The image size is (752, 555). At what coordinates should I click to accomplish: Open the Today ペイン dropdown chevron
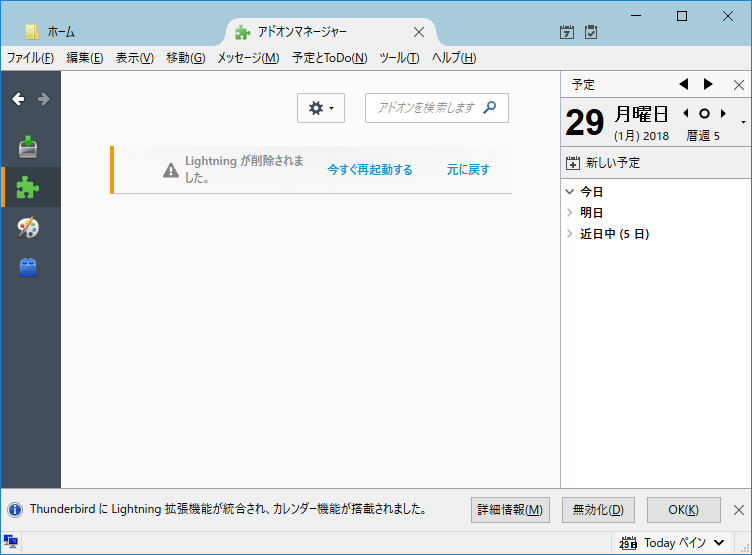pyautogui.click(x=719, y=543)
